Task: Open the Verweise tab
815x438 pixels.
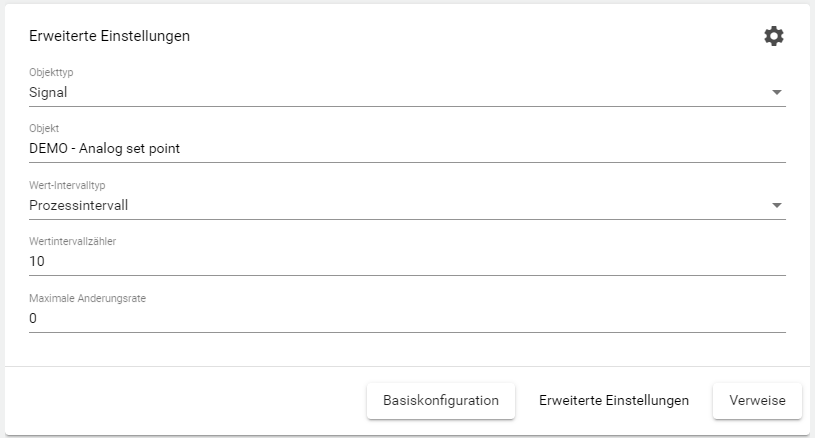Action: pyautogui.click(x=757, y=400)
